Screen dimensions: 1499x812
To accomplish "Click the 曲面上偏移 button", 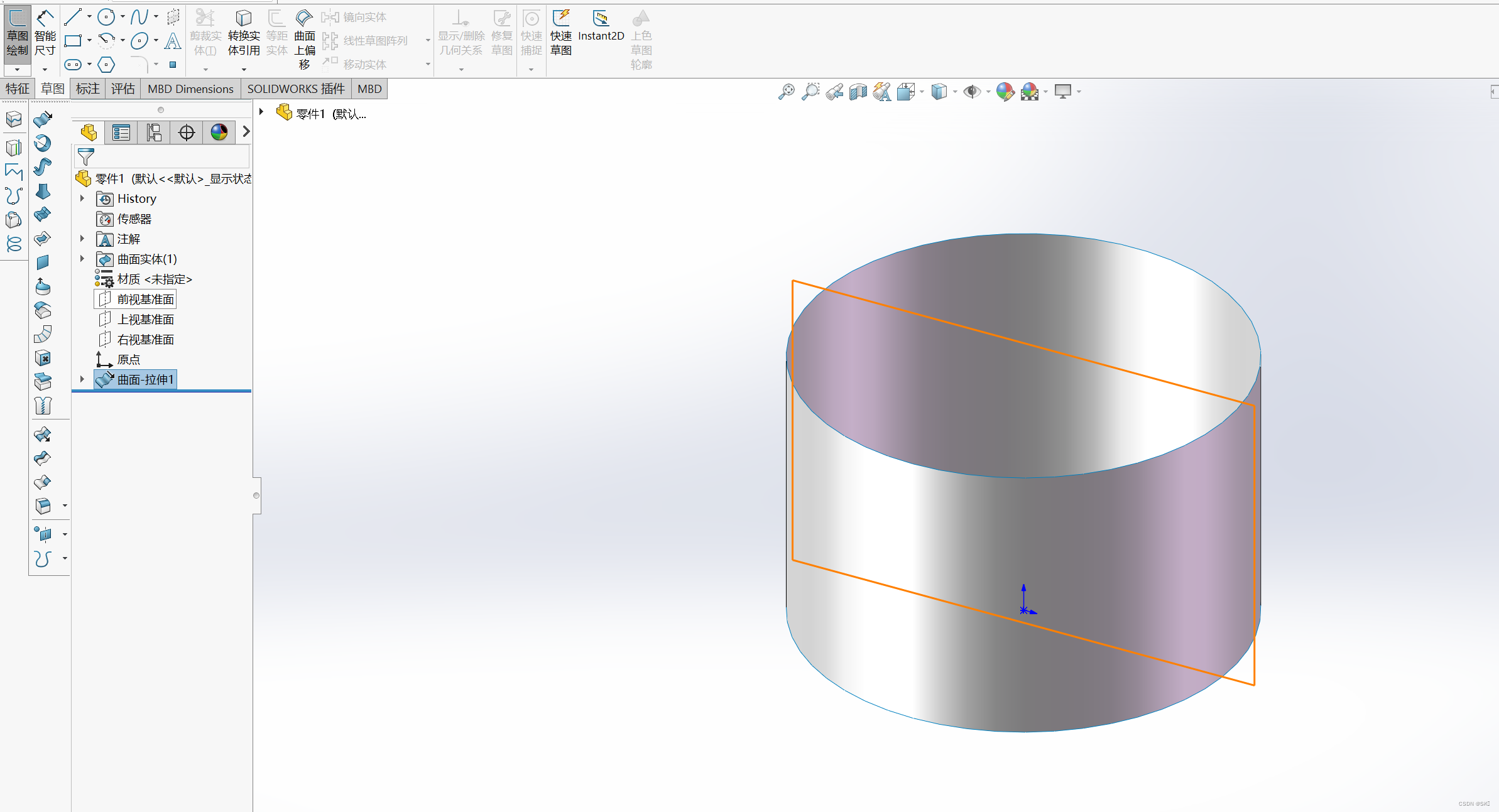I will [304, 38].
